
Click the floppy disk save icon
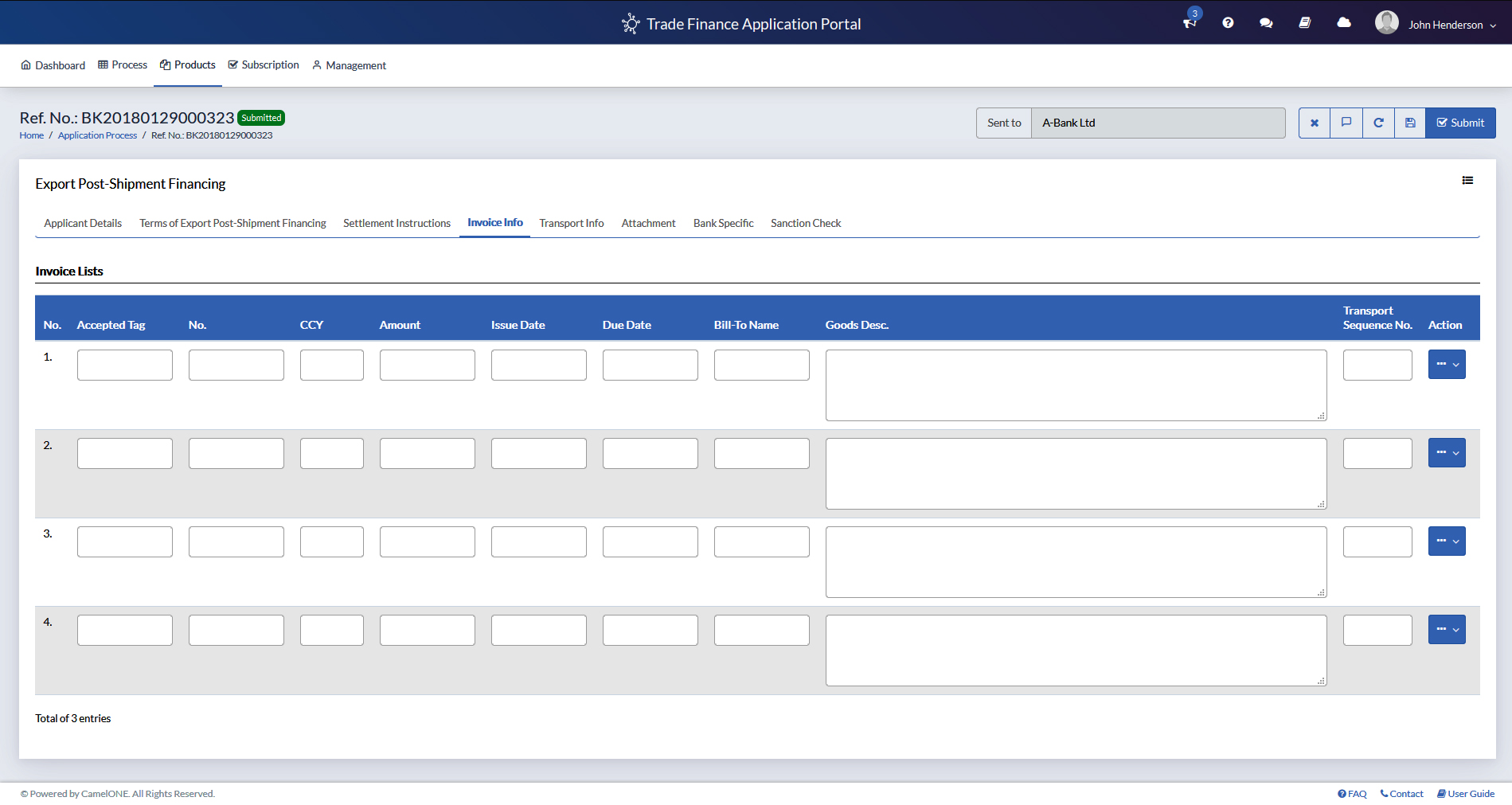point(1410,123)
